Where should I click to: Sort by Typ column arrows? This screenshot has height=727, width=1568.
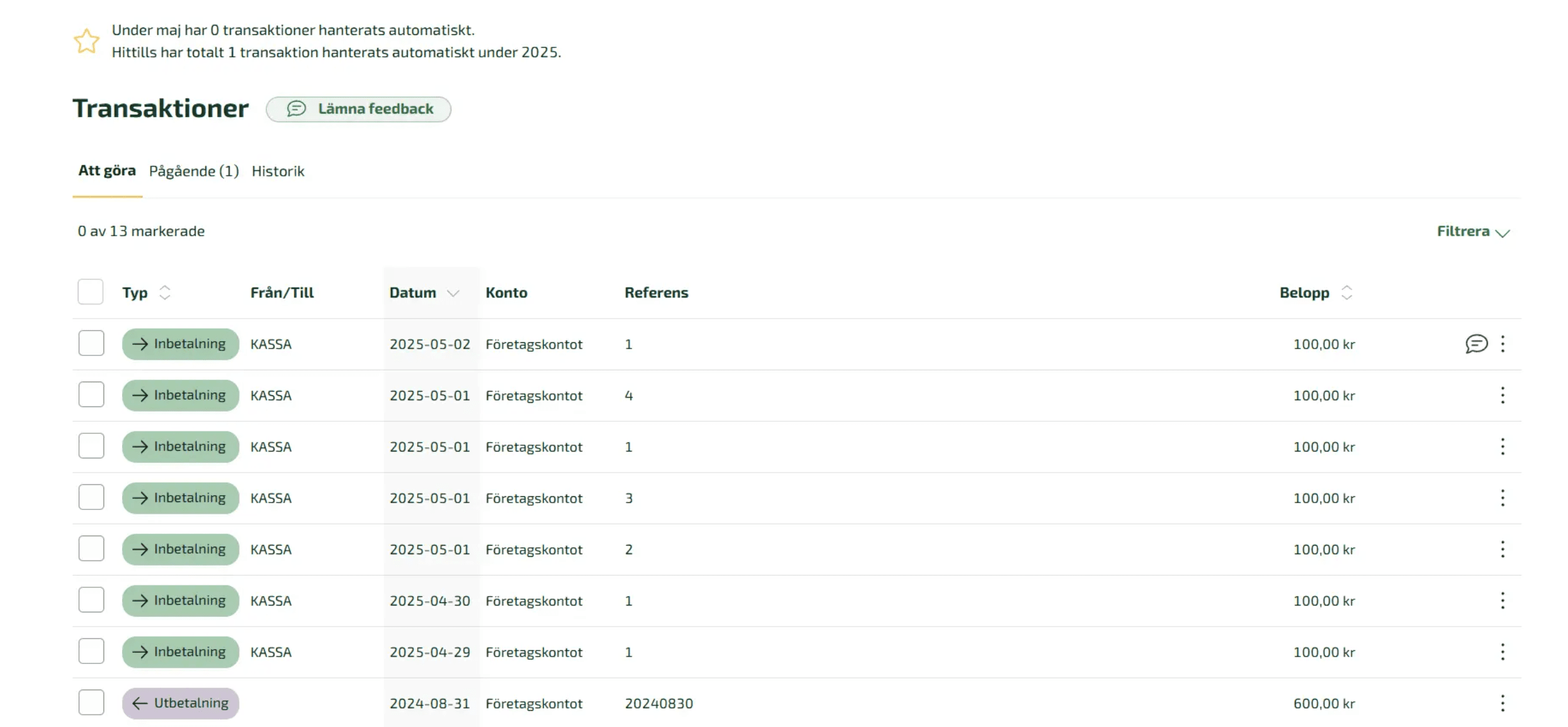pos(165,292)
